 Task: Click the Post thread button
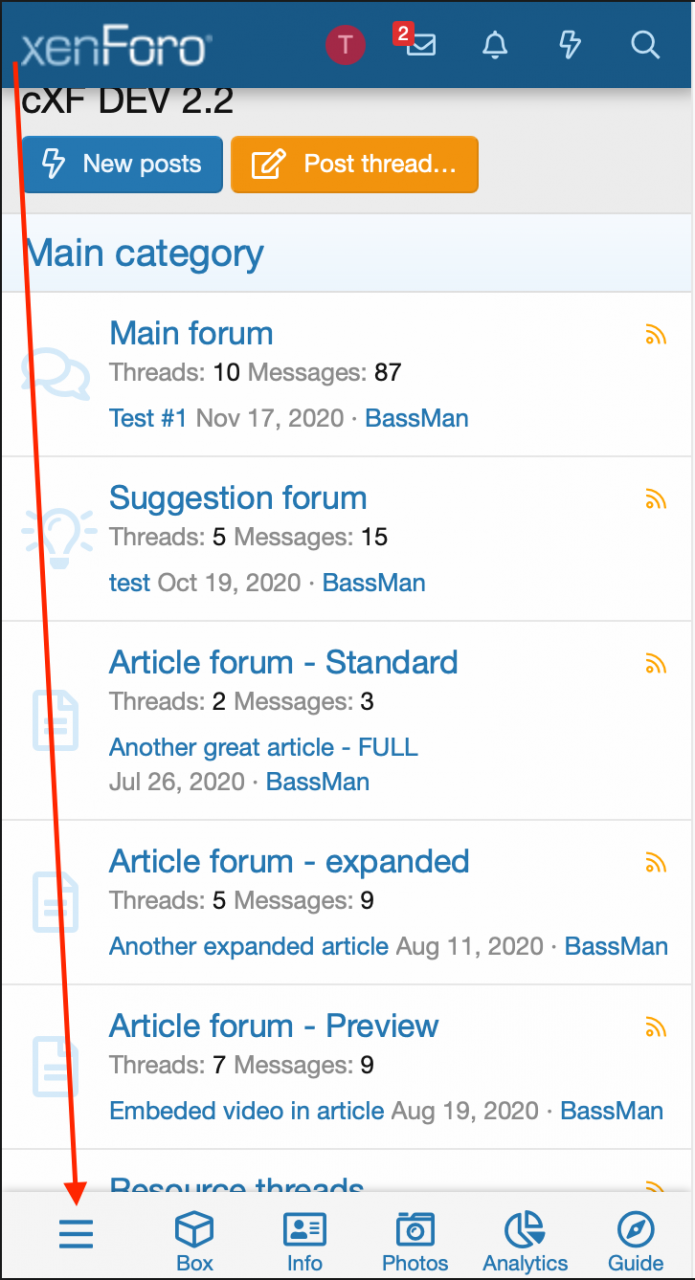pyautogui.click(x=354, y=164)
